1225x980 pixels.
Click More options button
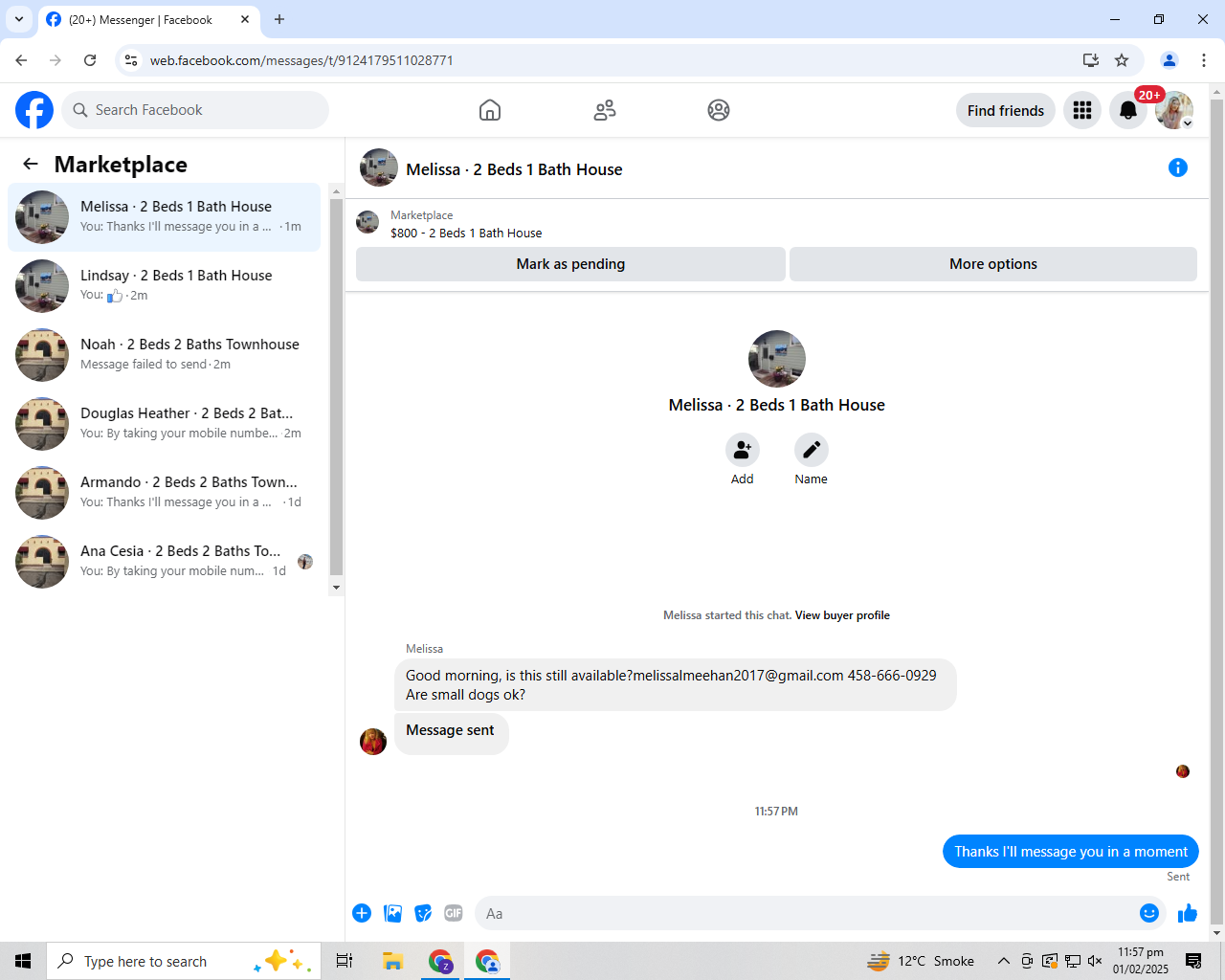(x=993, y=264)
